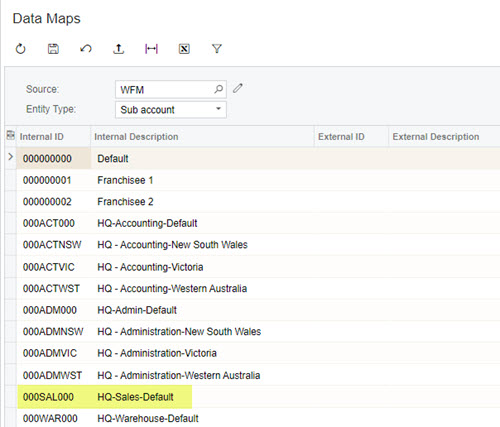Open Source lookup via magnifier icon
The image size is (500, 427).
click(x=218, y=89)
